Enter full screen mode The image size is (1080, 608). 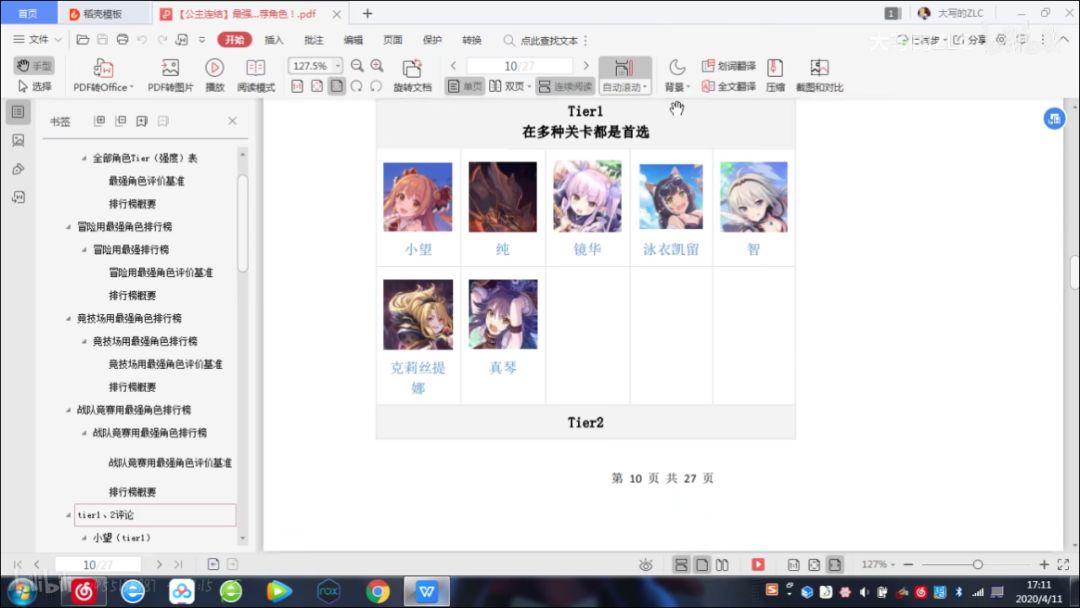tap(1063, 565)
